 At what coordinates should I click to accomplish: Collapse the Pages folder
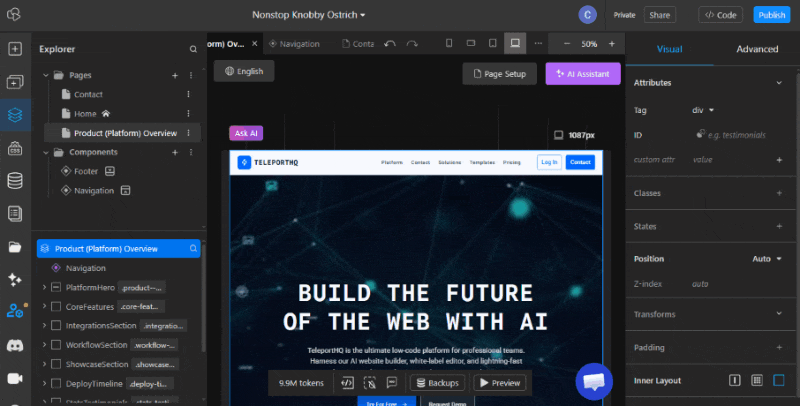point(45,75)
